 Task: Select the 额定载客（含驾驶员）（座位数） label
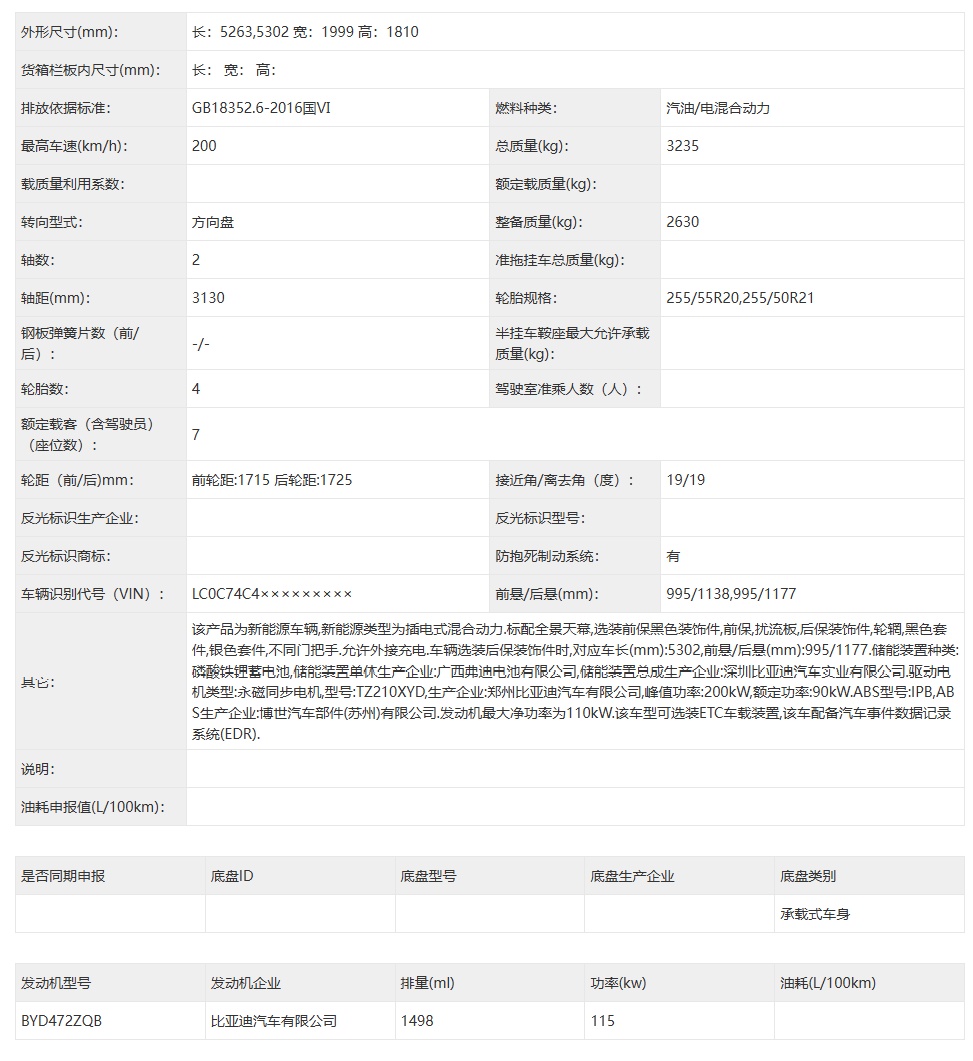(x=88, y=434)
